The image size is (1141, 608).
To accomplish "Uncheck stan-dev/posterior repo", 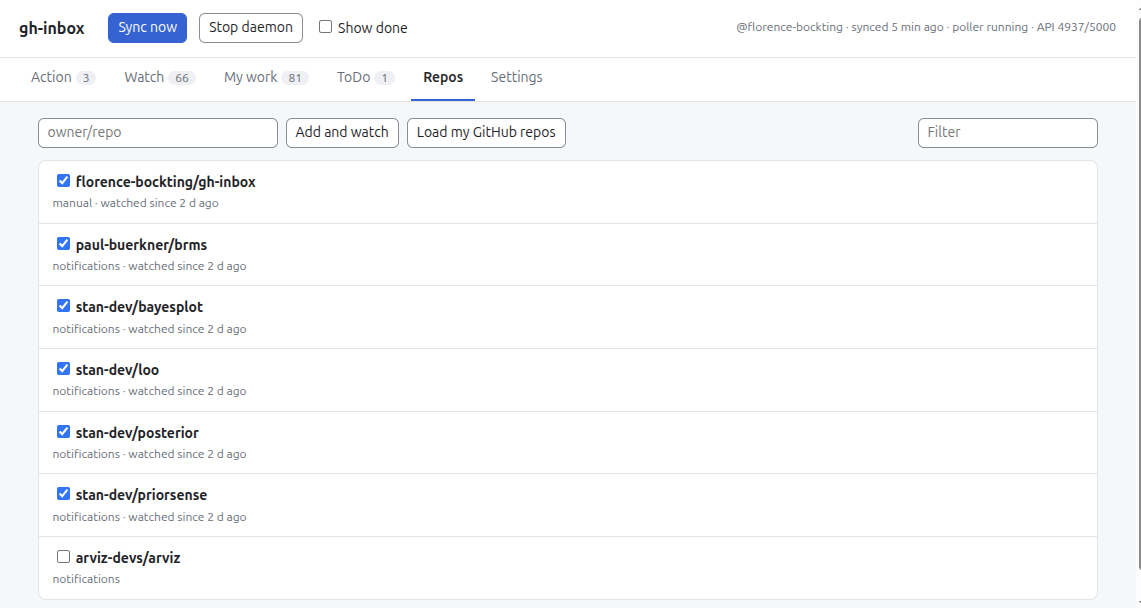I will coord(63,431).
